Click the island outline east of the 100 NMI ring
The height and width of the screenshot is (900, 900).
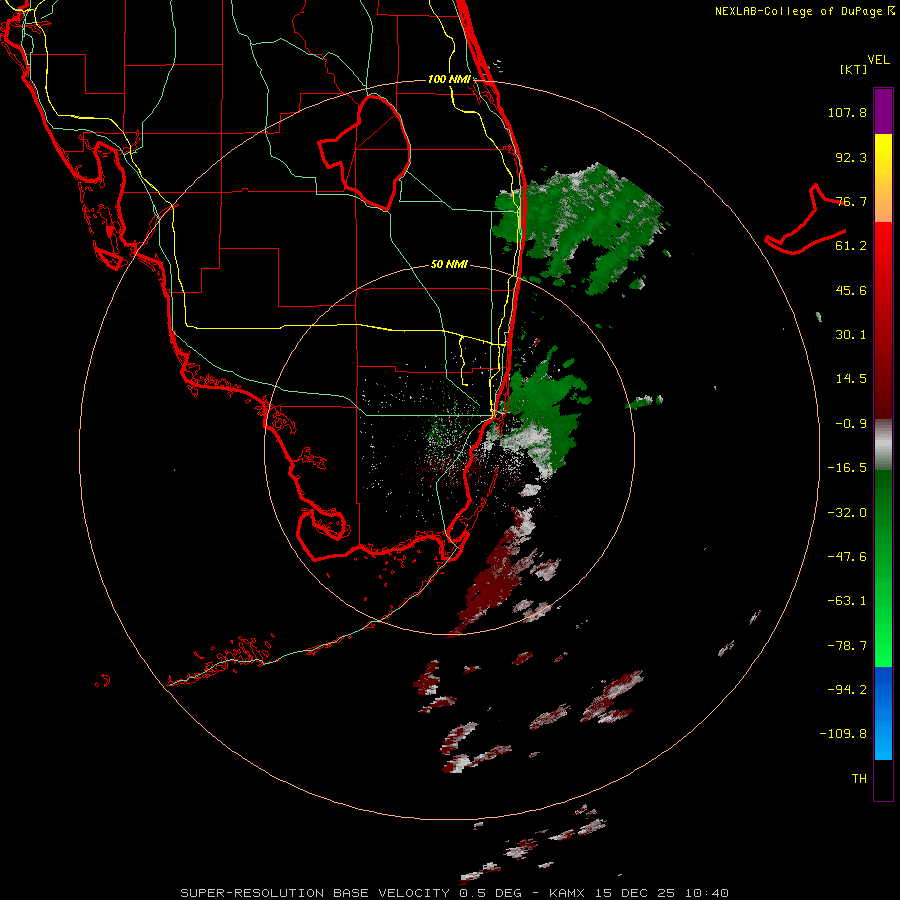(x=805, y=220)
